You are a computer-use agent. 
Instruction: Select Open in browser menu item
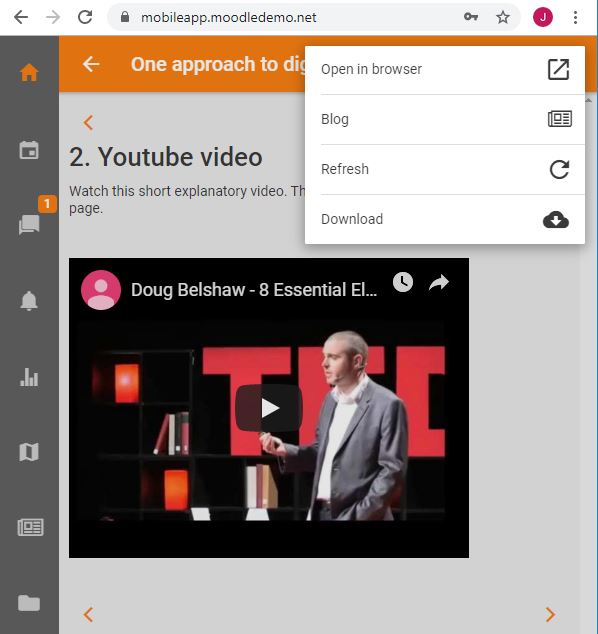(x=445, y=70)
